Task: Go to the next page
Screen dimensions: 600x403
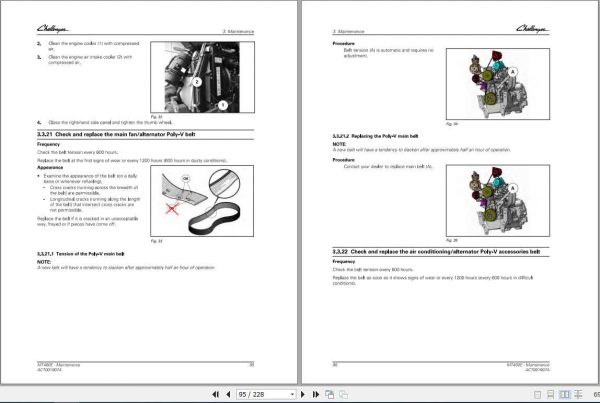Action: point(303,394)
